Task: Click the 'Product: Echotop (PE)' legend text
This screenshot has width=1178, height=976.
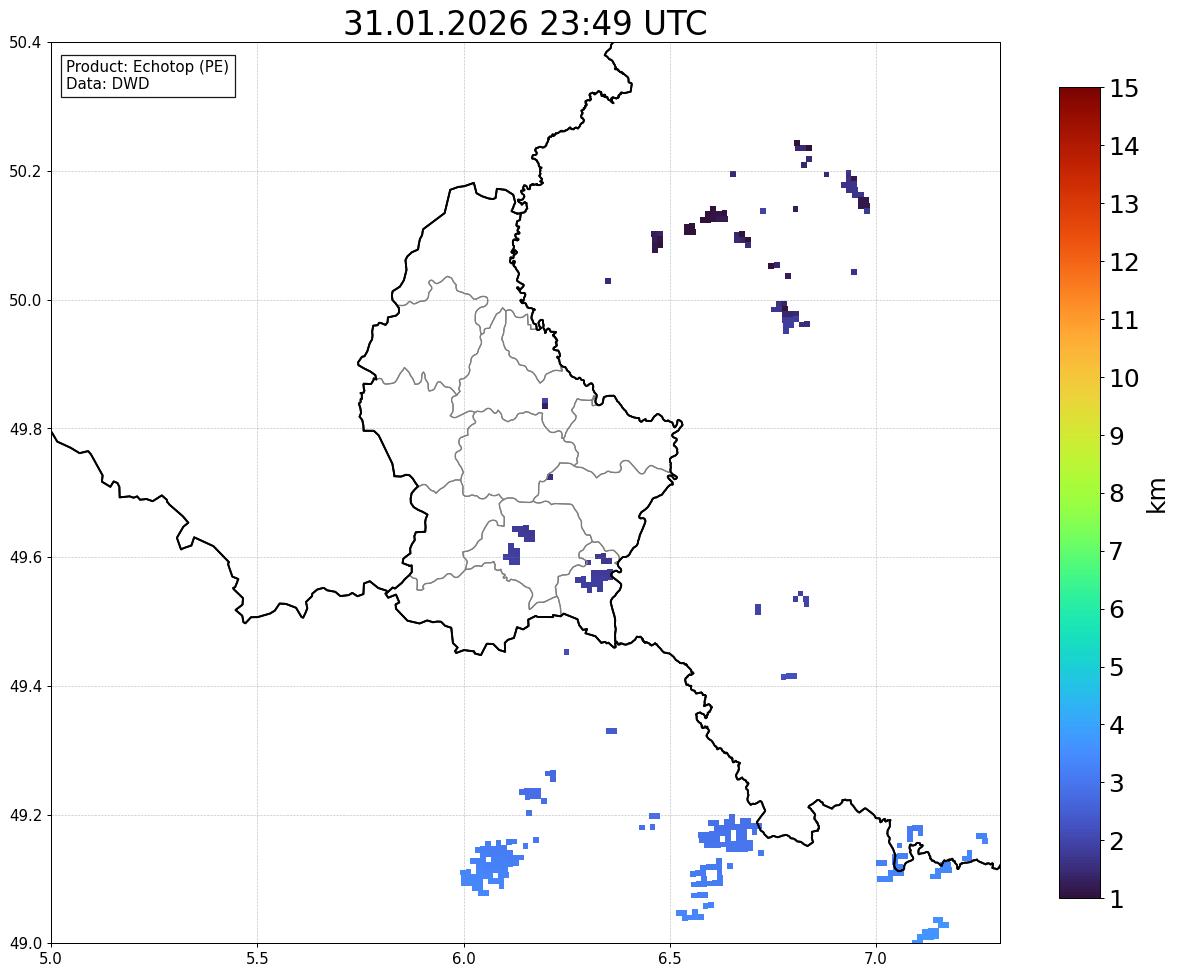Action: [x=147, y=66]
